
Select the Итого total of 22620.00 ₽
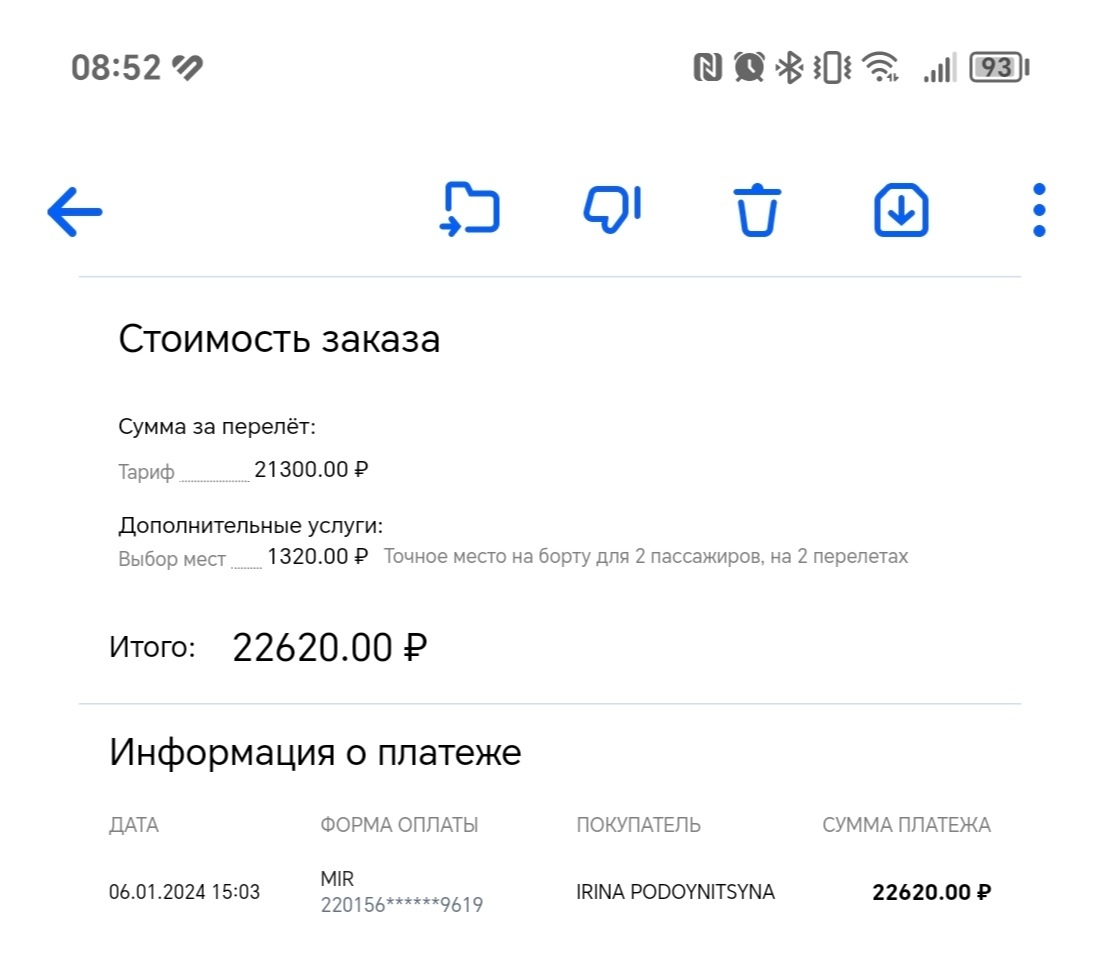tap(330, 647)
